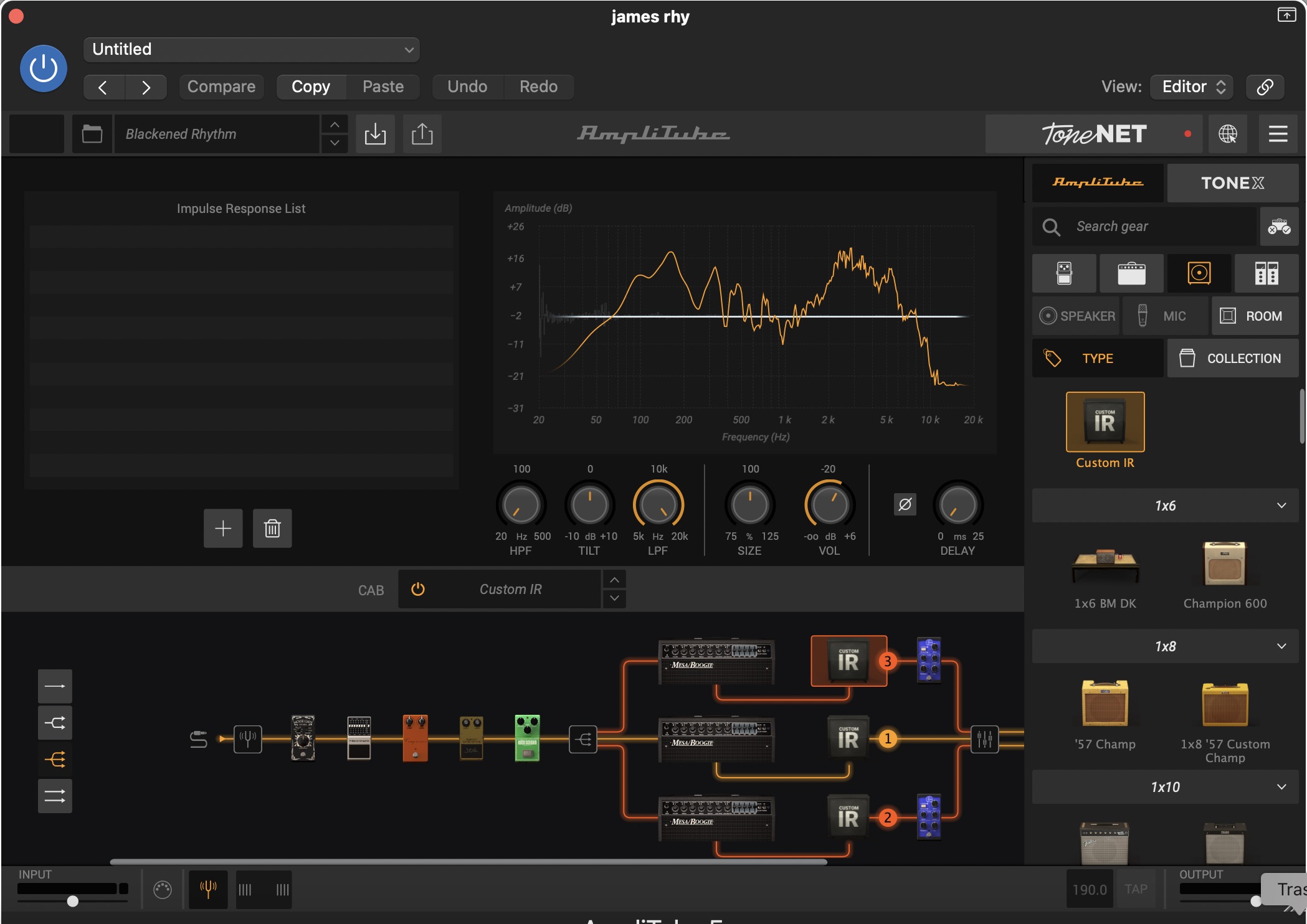Sort gear by COLLECTION
The width and height of the screenshot is (1307, 924).
pos(1232,358)
